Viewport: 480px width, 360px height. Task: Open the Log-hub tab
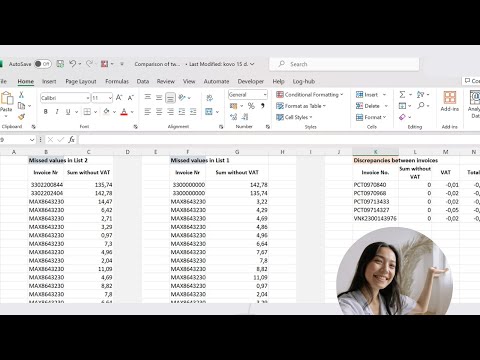coord(304,81)
